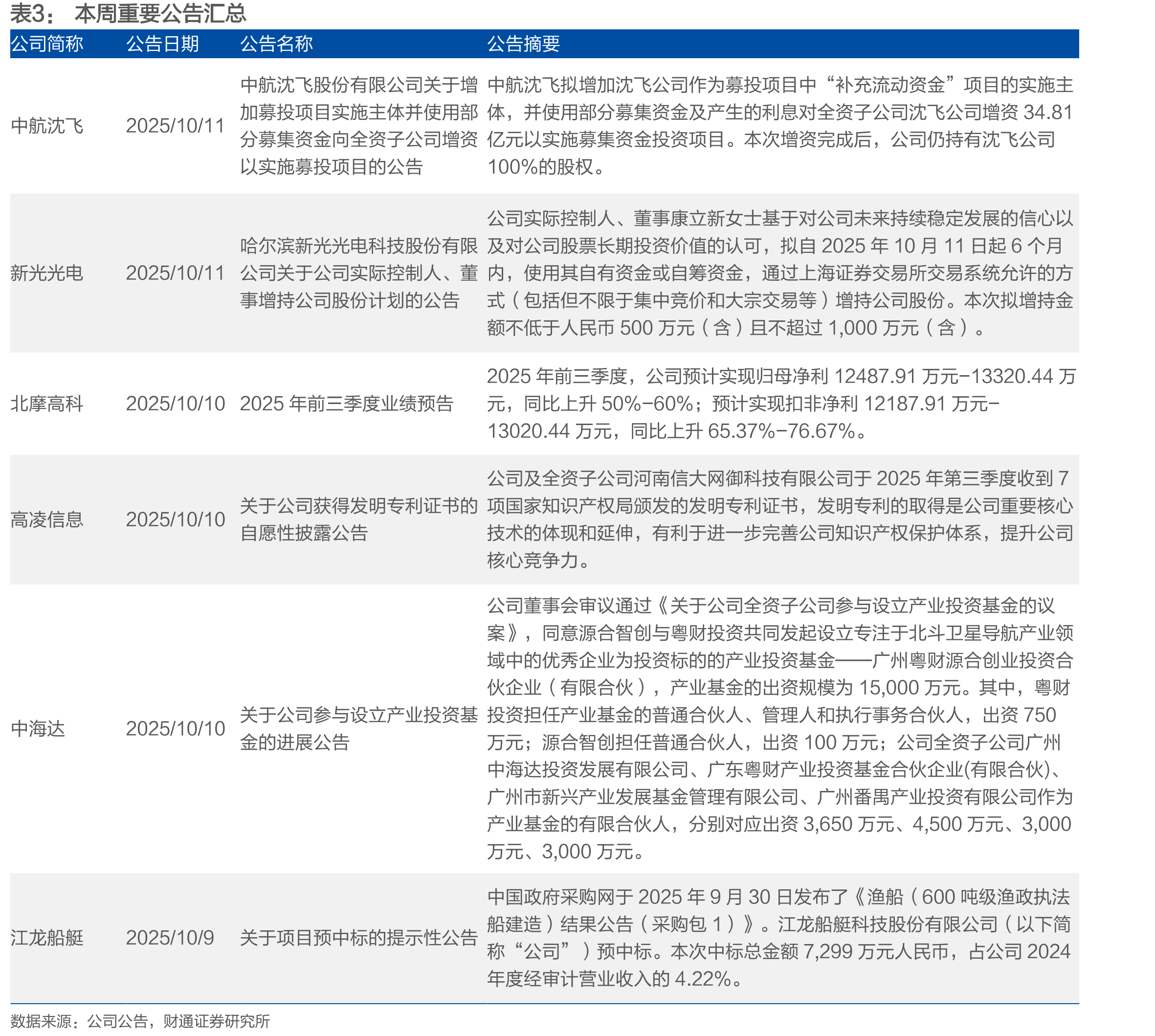
Task: Click the 公司简称 column header
Action: (47, 44)
